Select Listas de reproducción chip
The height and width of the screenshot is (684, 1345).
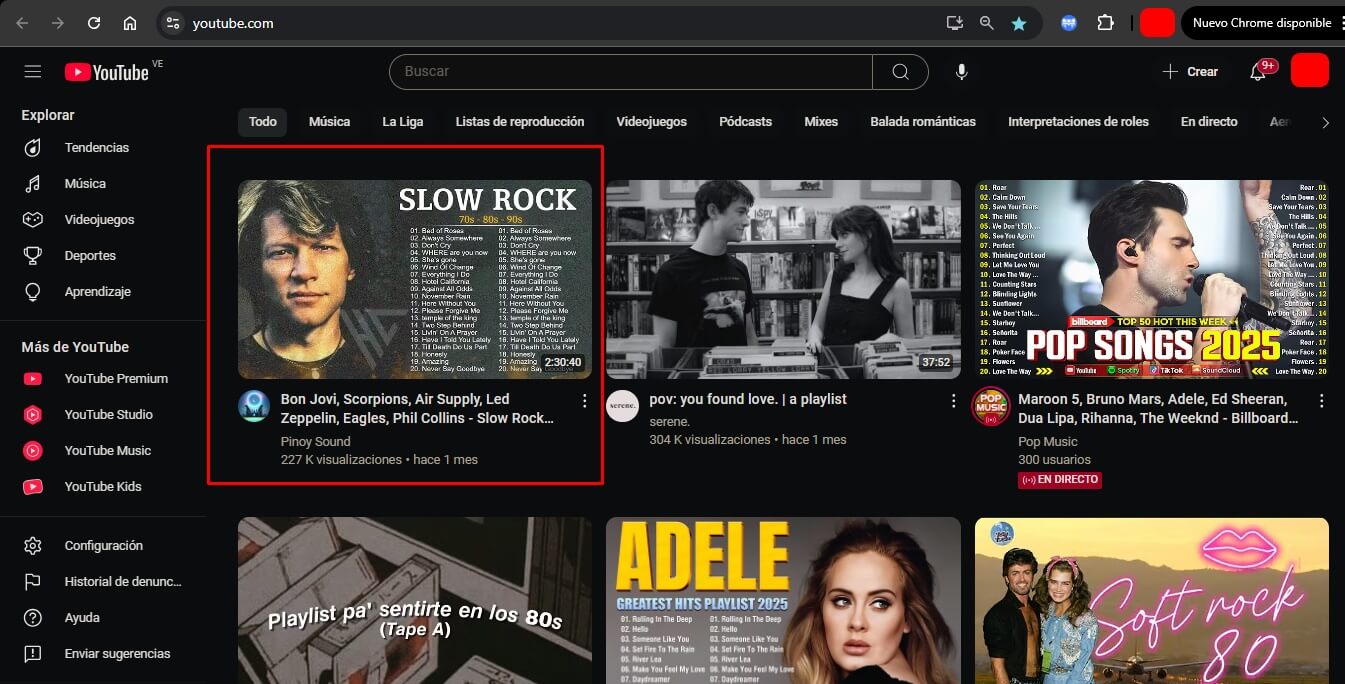tap(520, 122)
